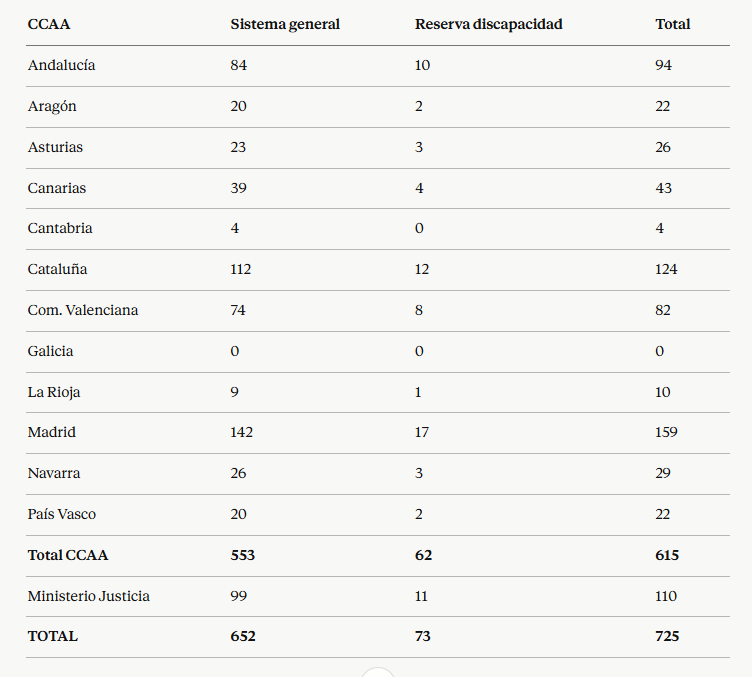Click the Ministerio Justicia row label
752x677 pixels.
point(89,596)
